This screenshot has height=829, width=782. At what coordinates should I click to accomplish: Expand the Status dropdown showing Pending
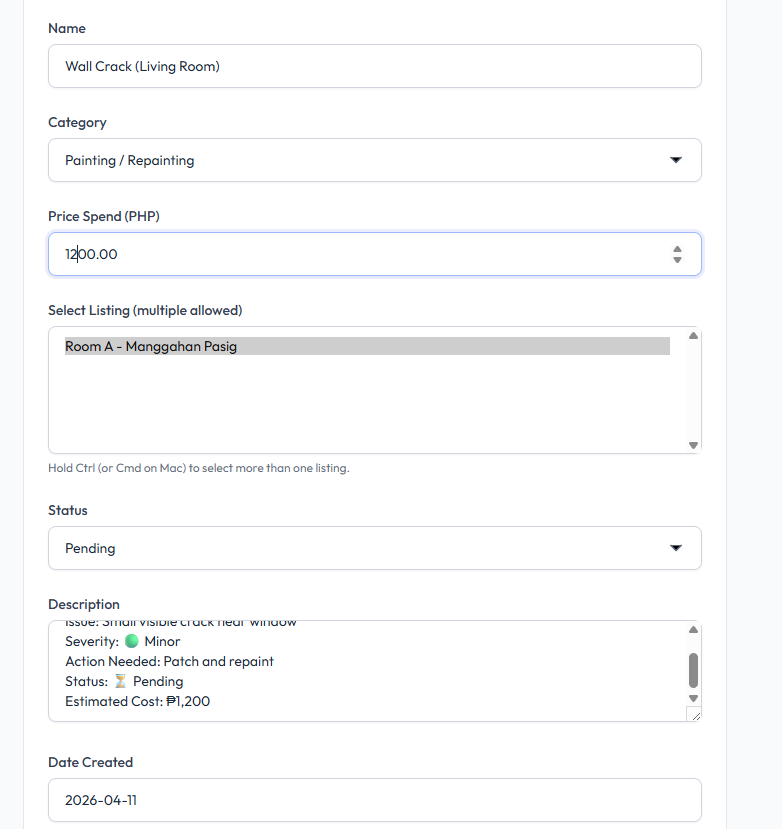coord(374,548)
